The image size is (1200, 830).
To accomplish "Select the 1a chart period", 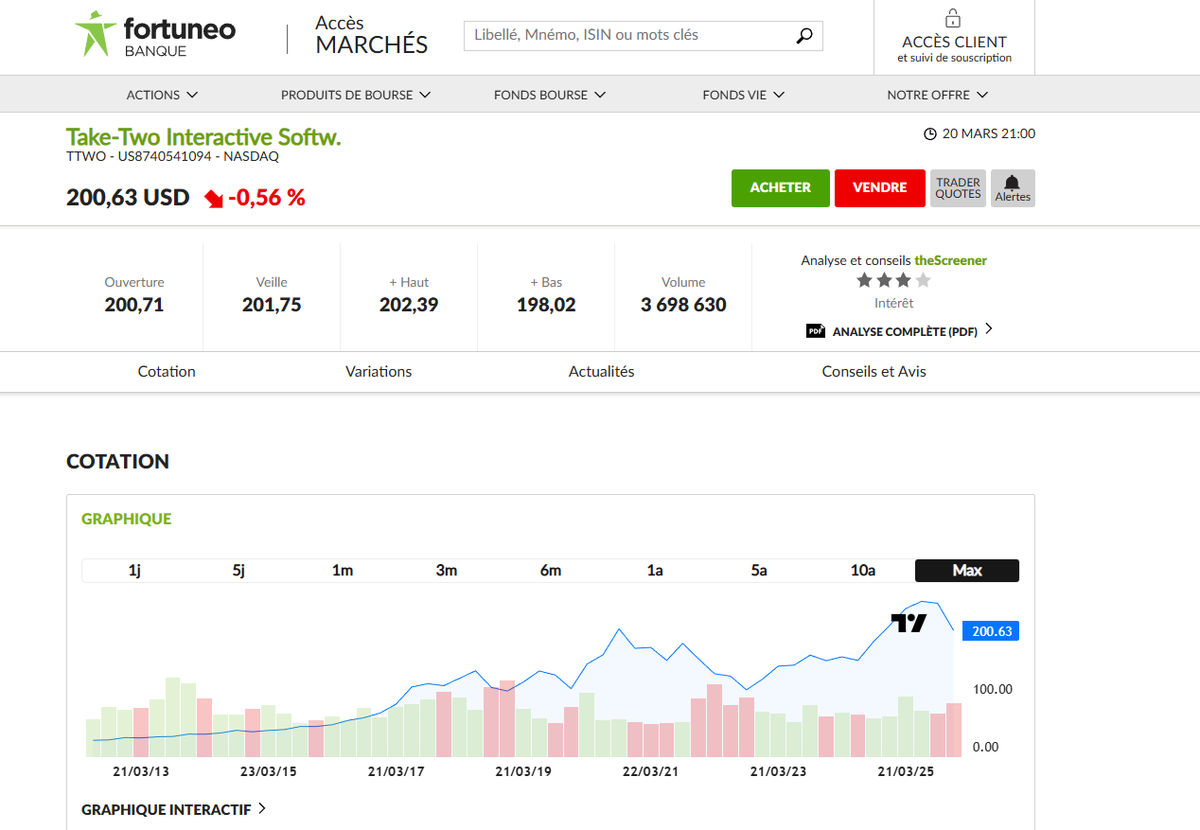I will pos(654,570).
